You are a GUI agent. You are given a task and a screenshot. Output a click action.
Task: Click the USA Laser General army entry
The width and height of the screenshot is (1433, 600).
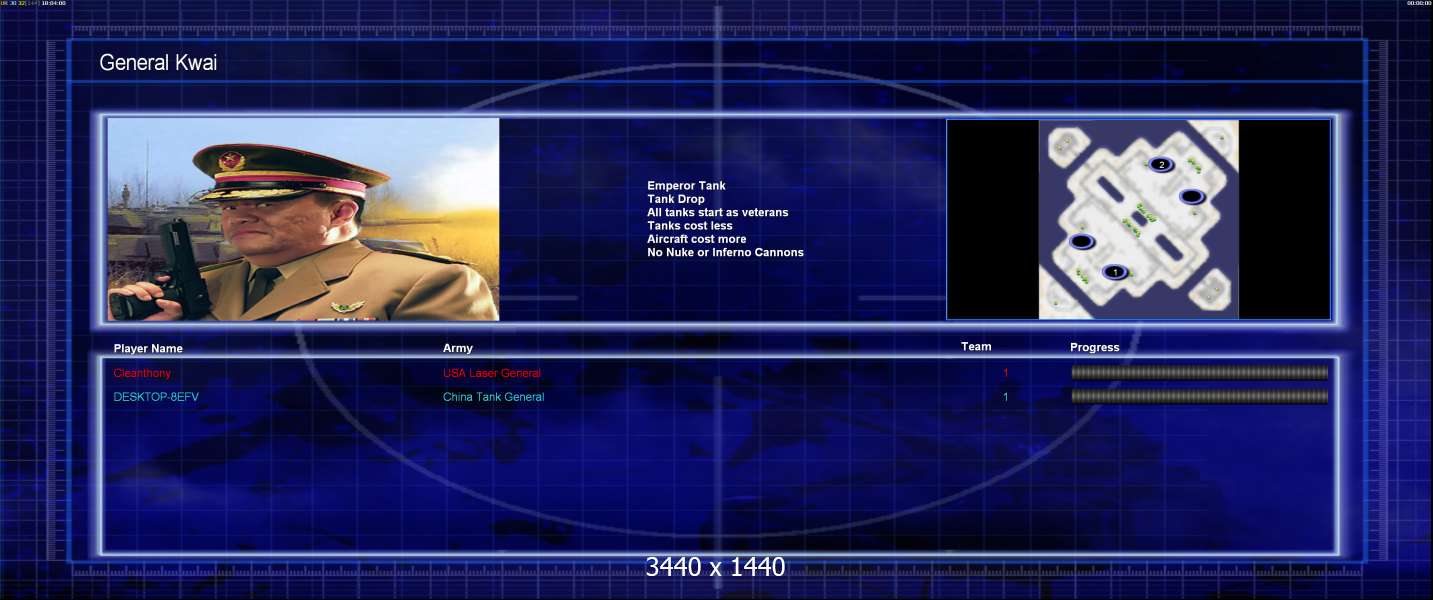tap(492, 373)
